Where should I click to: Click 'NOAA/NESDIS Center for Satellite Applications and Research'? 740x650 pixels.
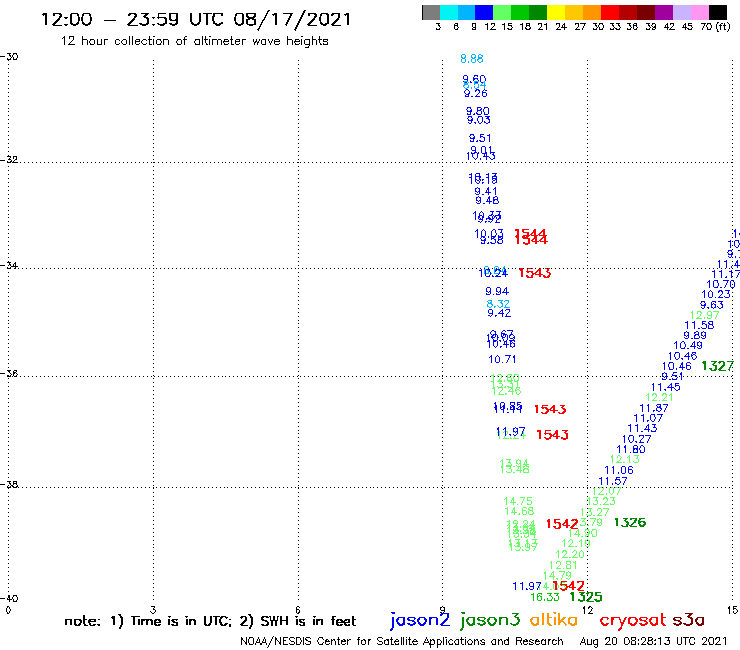click(x=402, y=642)
